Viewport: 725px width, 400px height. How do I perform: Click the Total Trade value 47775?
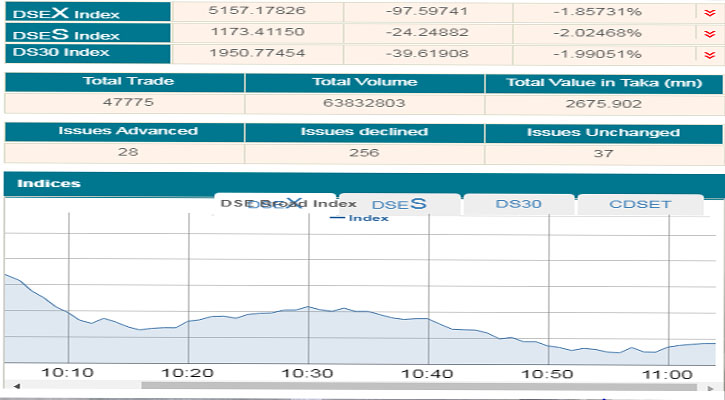124,102
